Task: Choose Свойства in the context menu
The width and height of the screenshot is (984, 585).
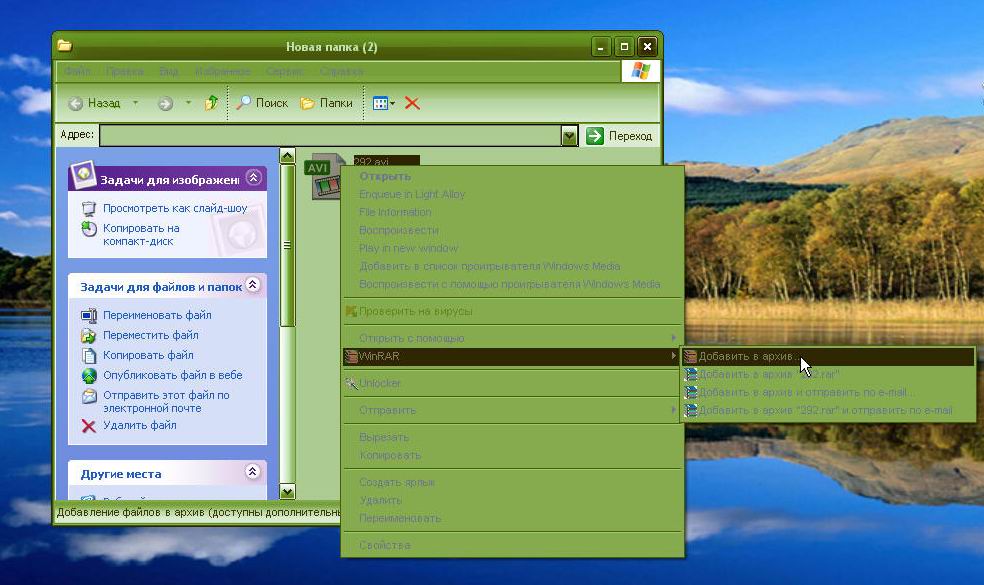Action: click(x=512, y=545)
